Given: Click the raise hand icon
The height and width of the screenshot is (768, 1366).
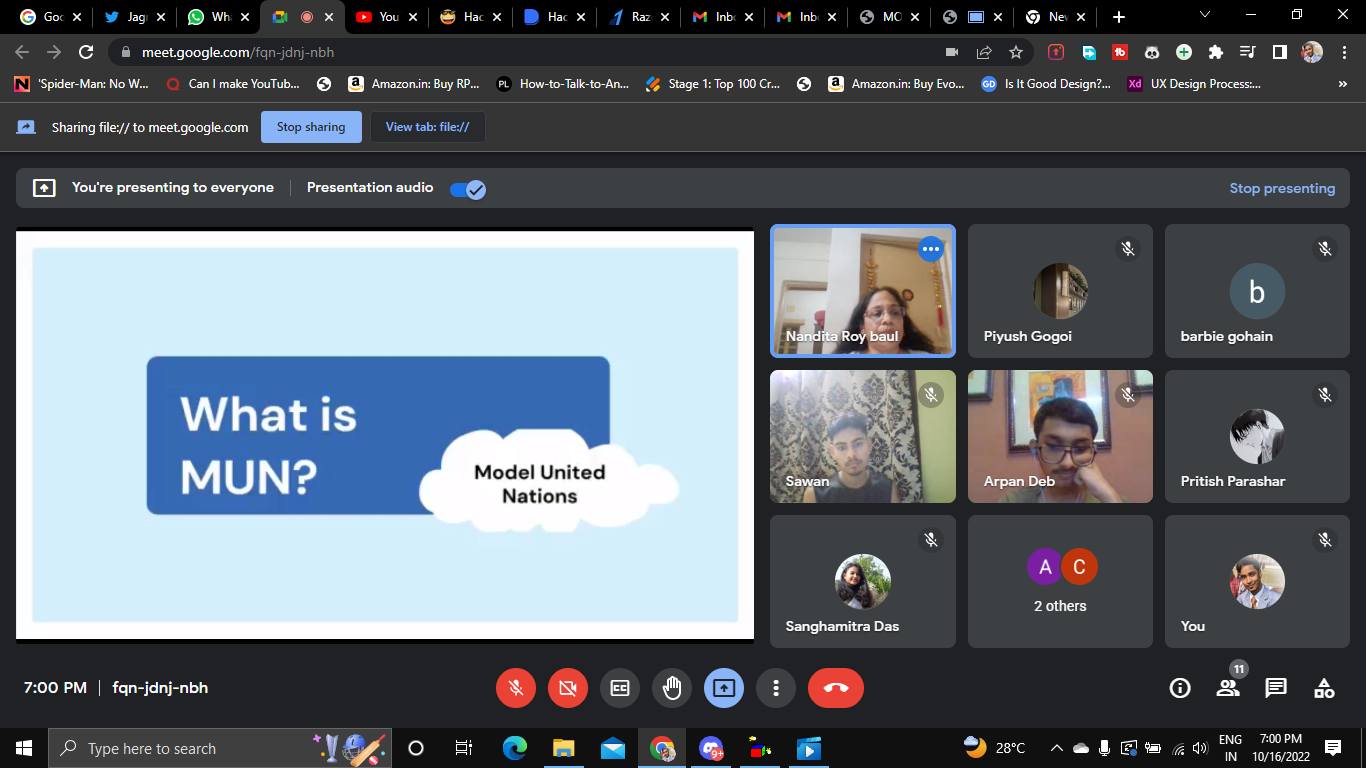Looking at the screenshot, I should tap(672, 688).
